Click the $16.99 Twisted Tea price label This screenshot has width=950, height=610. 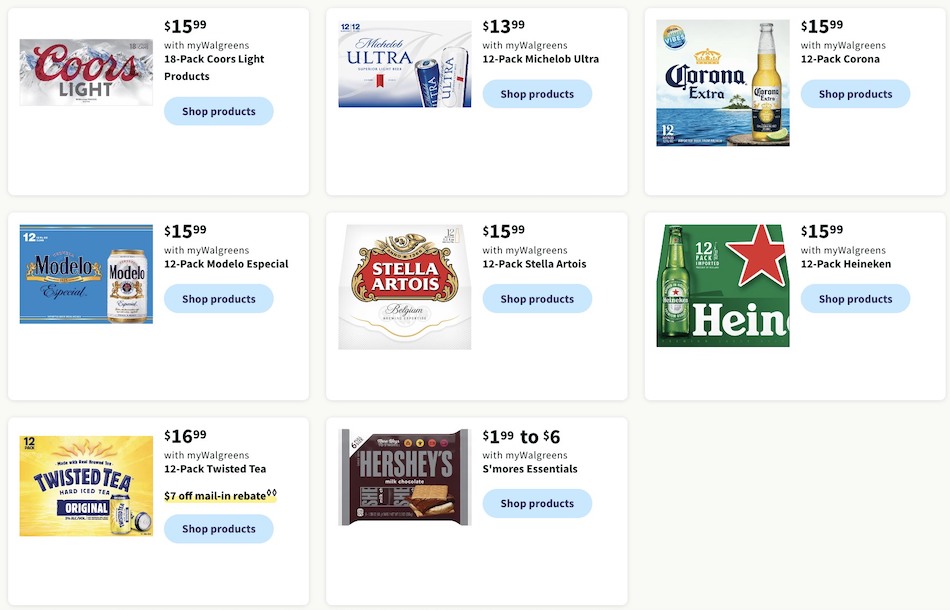(x=182, y=435)
